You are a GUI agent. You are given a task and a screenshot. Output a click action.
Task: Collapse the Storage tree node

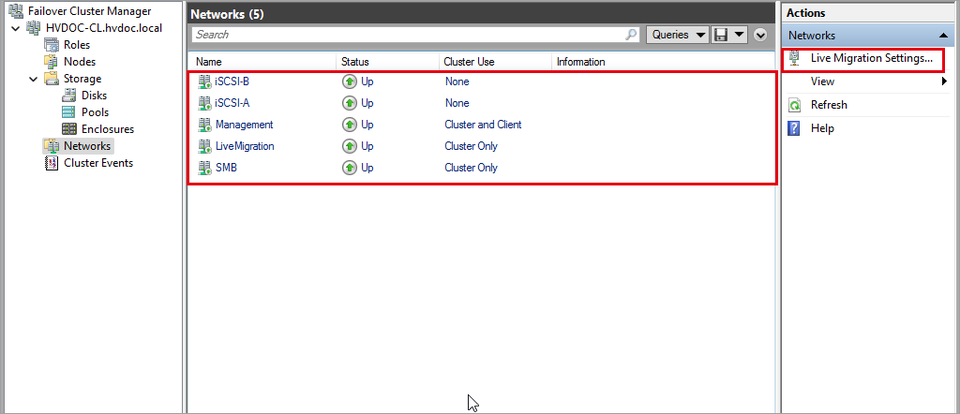34,78
